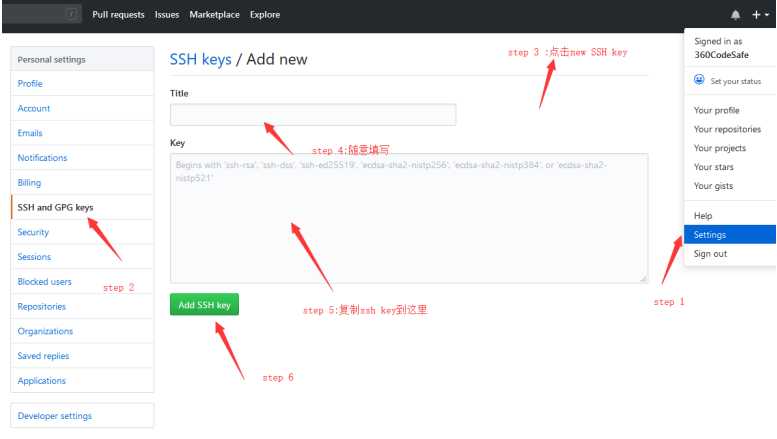Open the notifications bell icon
The image size is (777, 439).
tap(735, 15)
